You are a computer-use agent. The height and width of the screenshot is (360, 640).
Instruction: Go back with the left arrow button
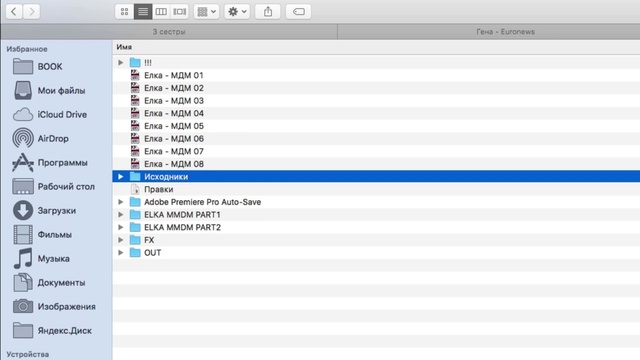pyautogui.click(x=14, y=11)
